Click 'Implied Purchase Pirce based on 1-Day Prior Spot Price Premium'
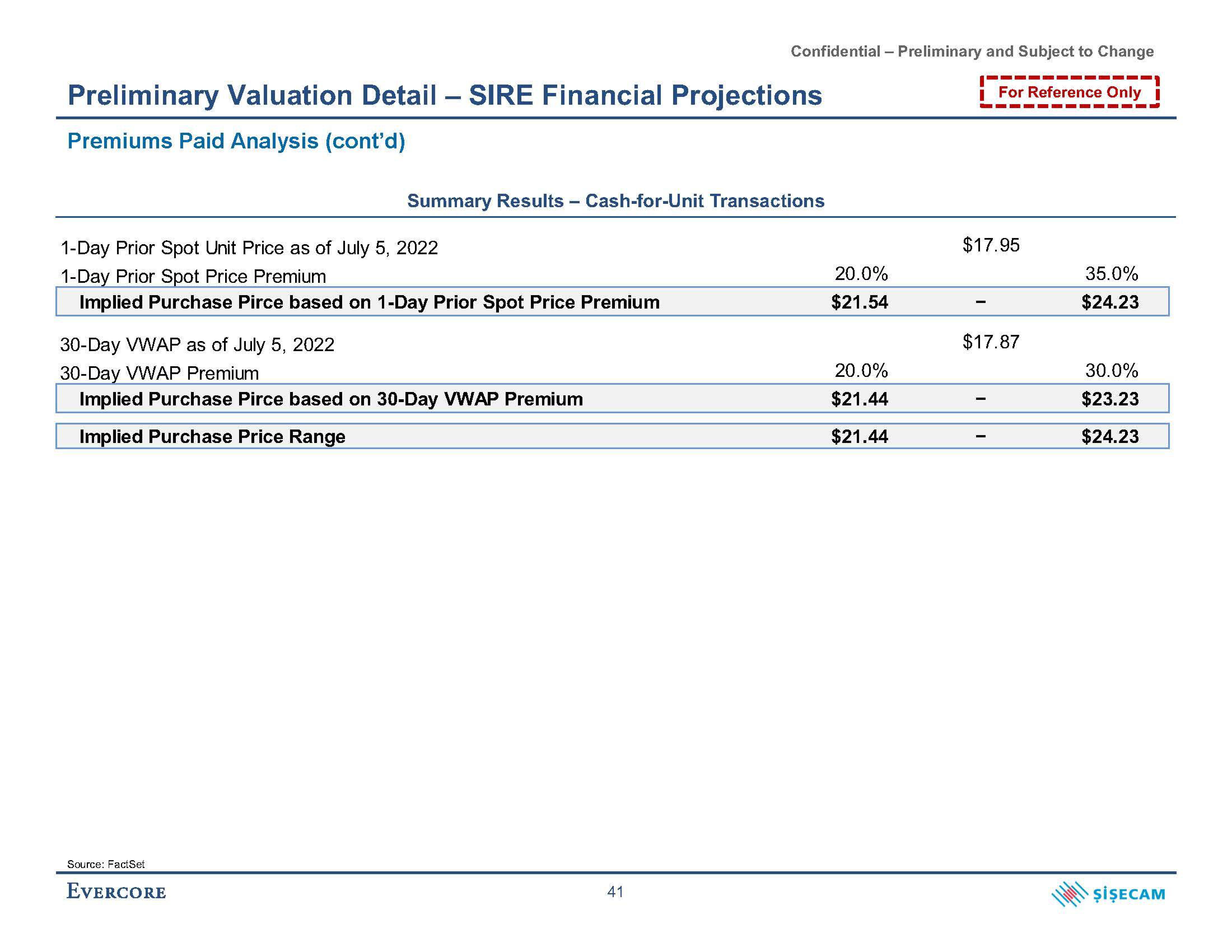1232x952 pixels. point(369,302)
